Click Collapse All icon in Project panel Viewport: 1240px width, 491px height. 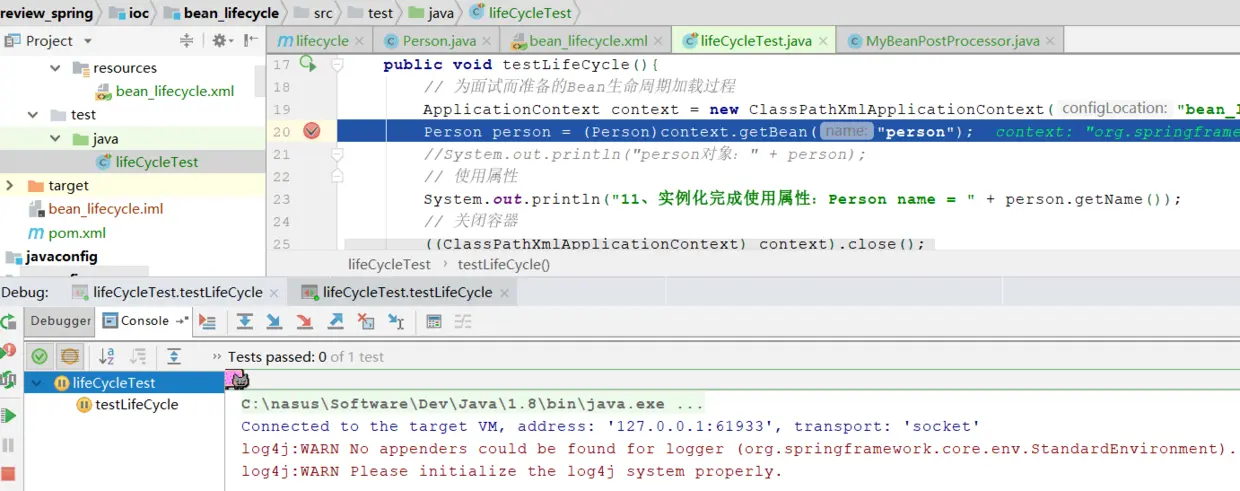(186, 40)
